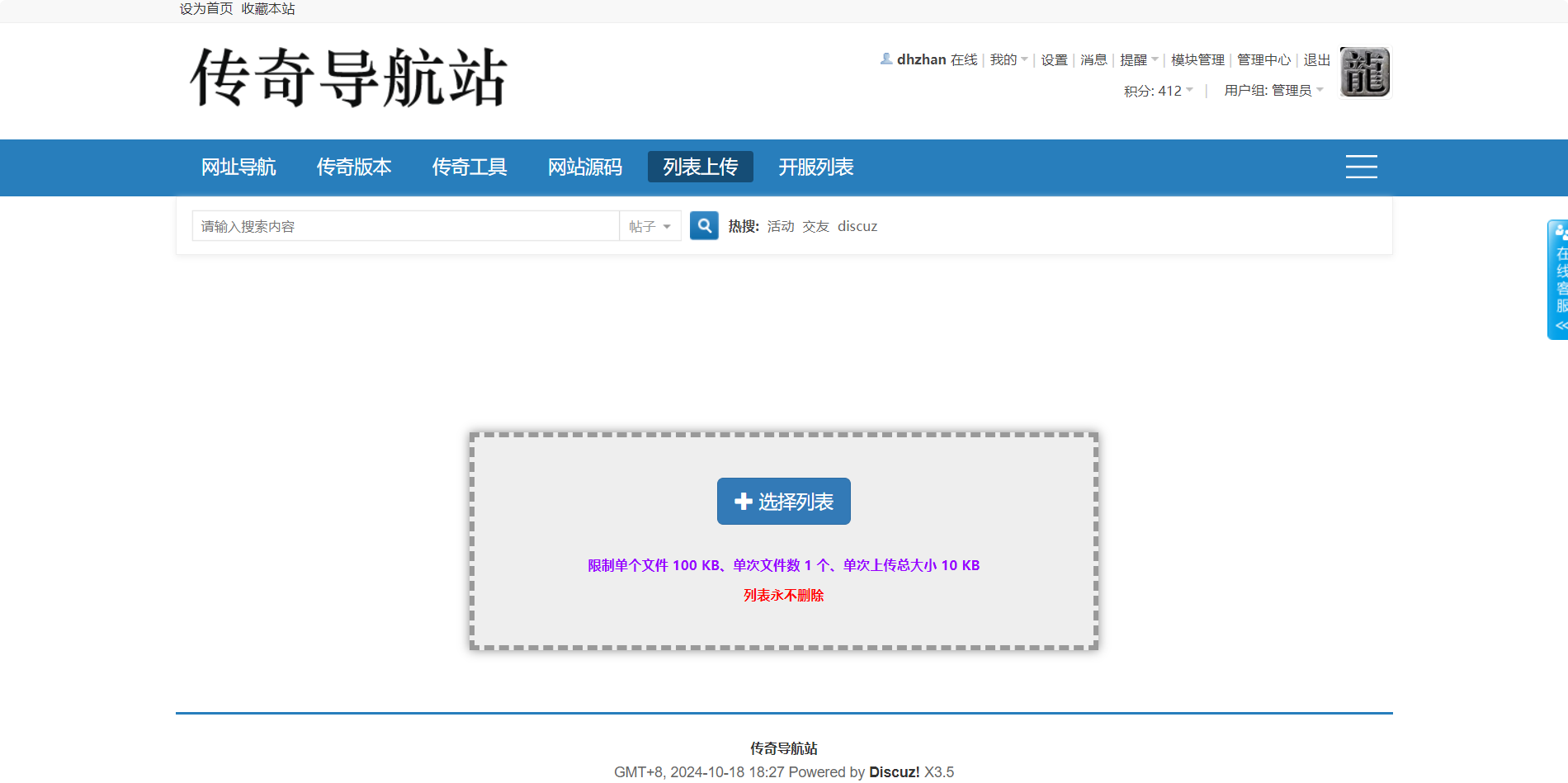
Task: Click the 设为首页 link
Action: point(206,9)
